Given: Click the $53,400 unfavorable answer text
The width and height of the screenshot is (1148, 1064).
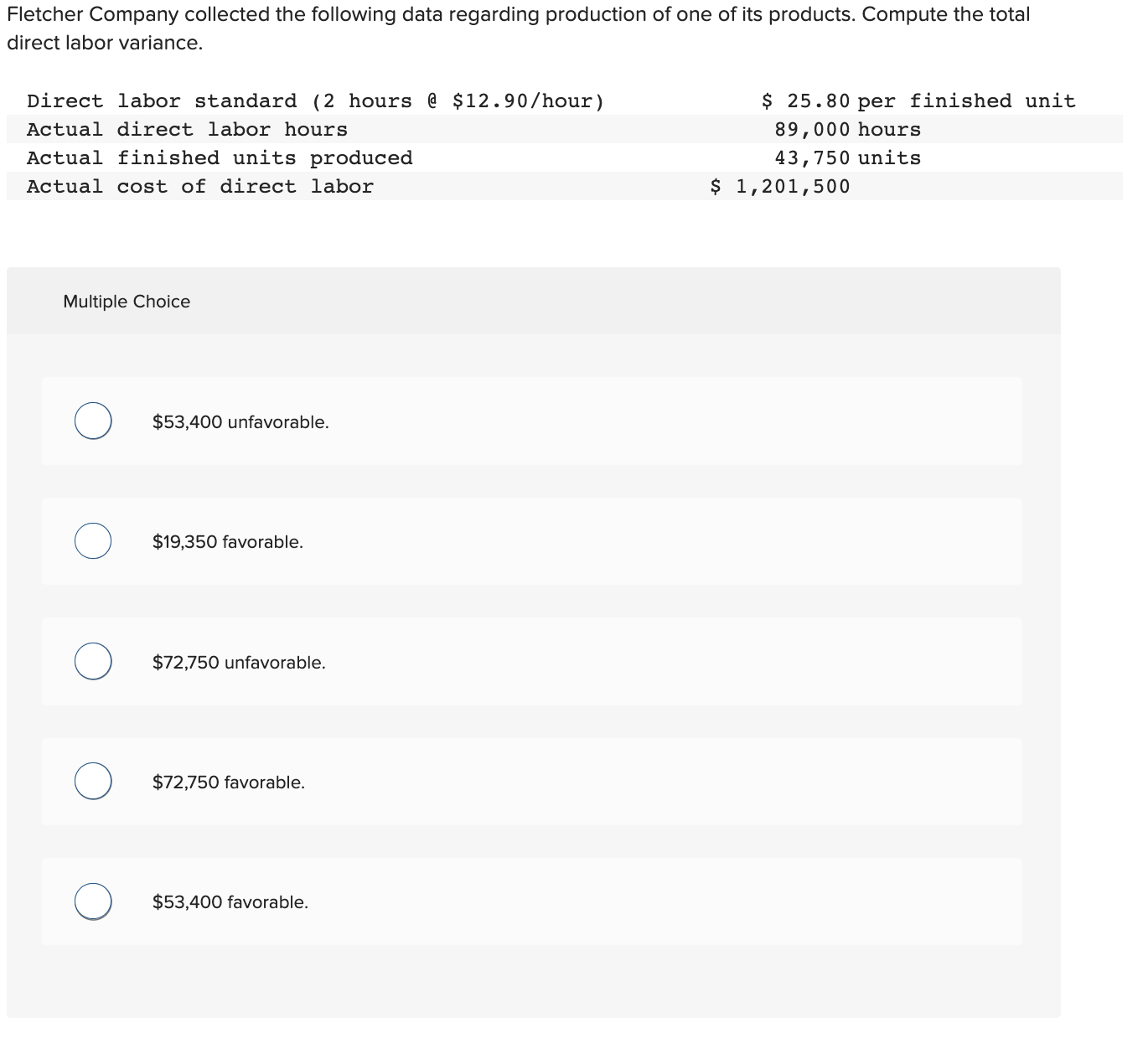Looking at the screenshot, I should (240, 421).
